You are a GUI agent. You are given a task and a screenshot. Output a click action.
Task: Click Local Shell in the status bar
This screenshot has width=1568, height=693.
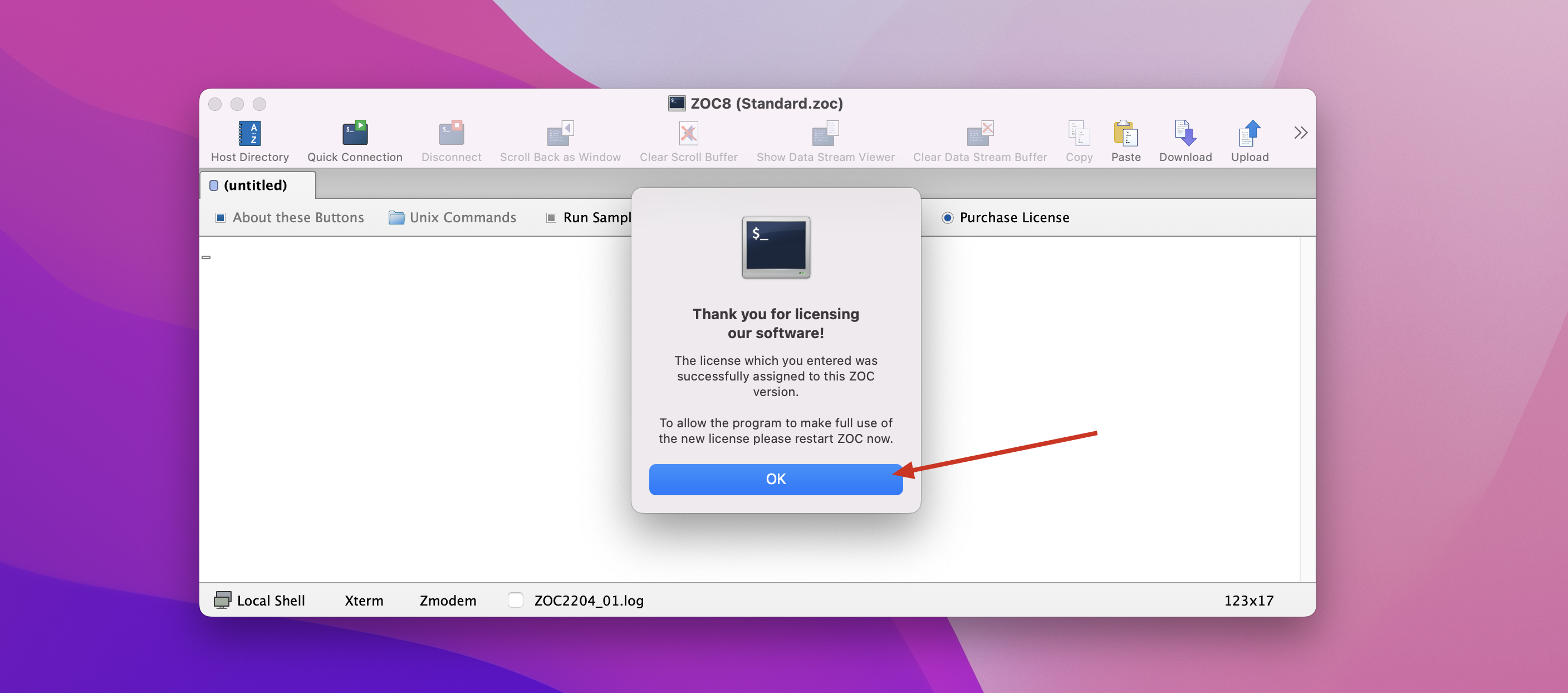(x=260, y=600)
